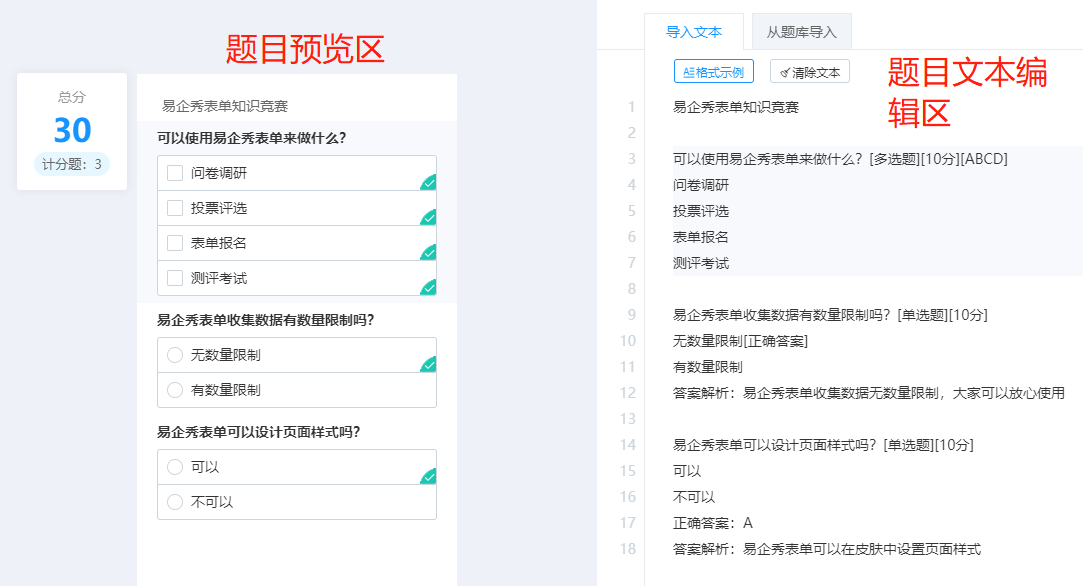This screenshot has height=586, width=1083.
Task: Select the 无数量限制 radio option
Action: coord(175,355)
